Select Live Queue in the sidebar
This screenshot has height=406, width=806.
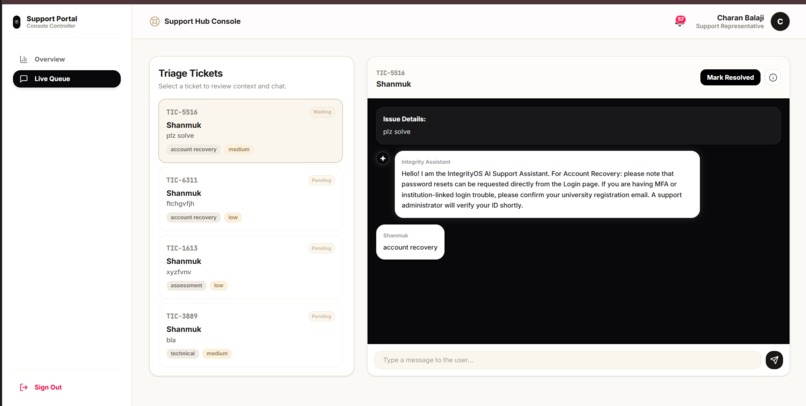point(67,79)
